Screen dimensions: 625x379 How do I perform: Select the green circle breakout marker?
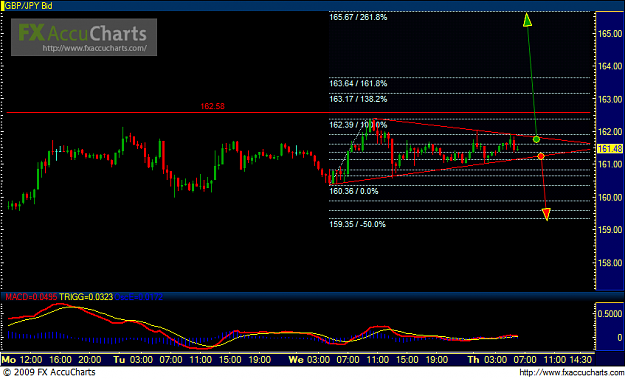537,139
